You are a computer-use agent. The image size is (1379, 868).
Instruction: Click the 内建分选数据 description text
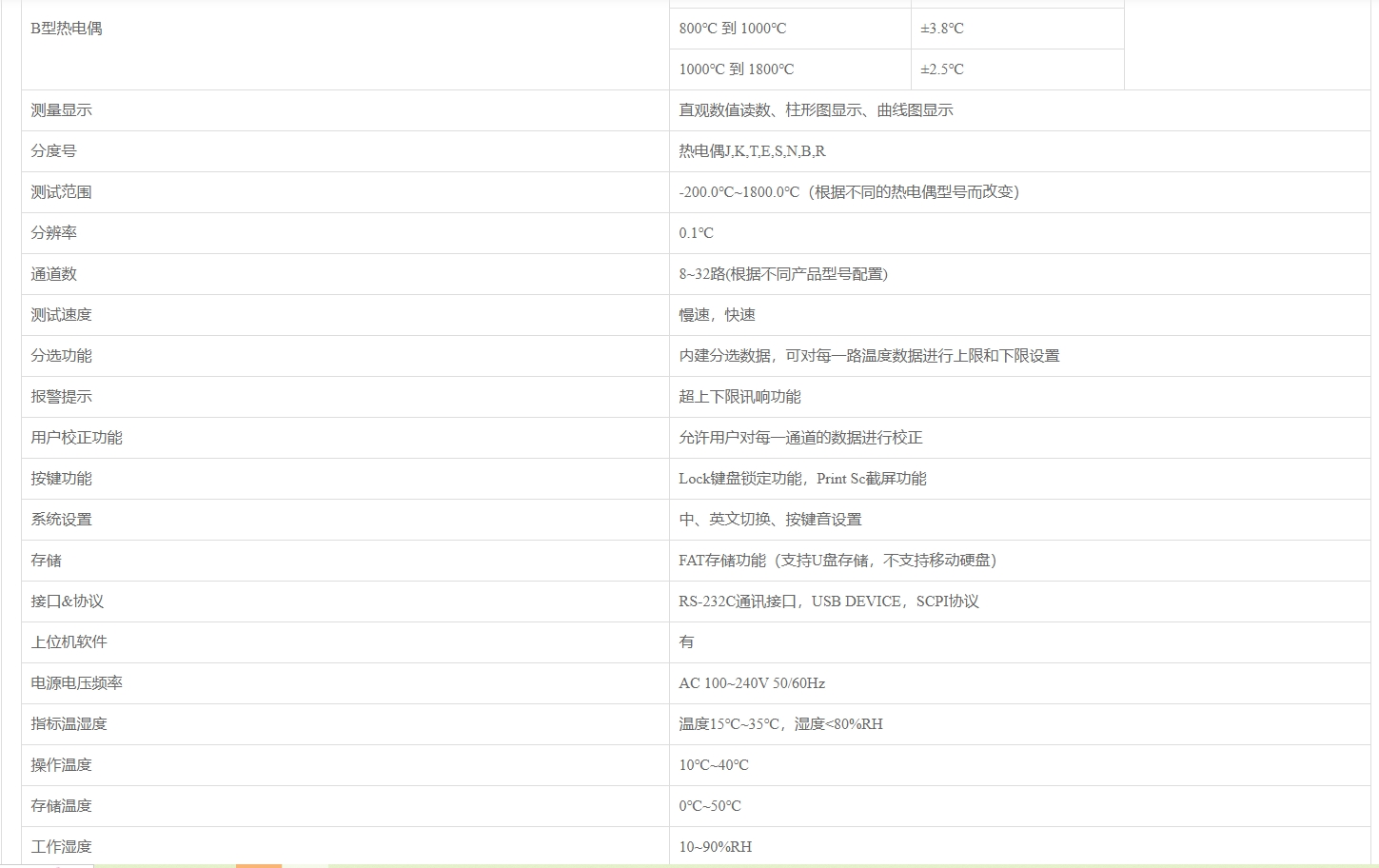[869, 356]
